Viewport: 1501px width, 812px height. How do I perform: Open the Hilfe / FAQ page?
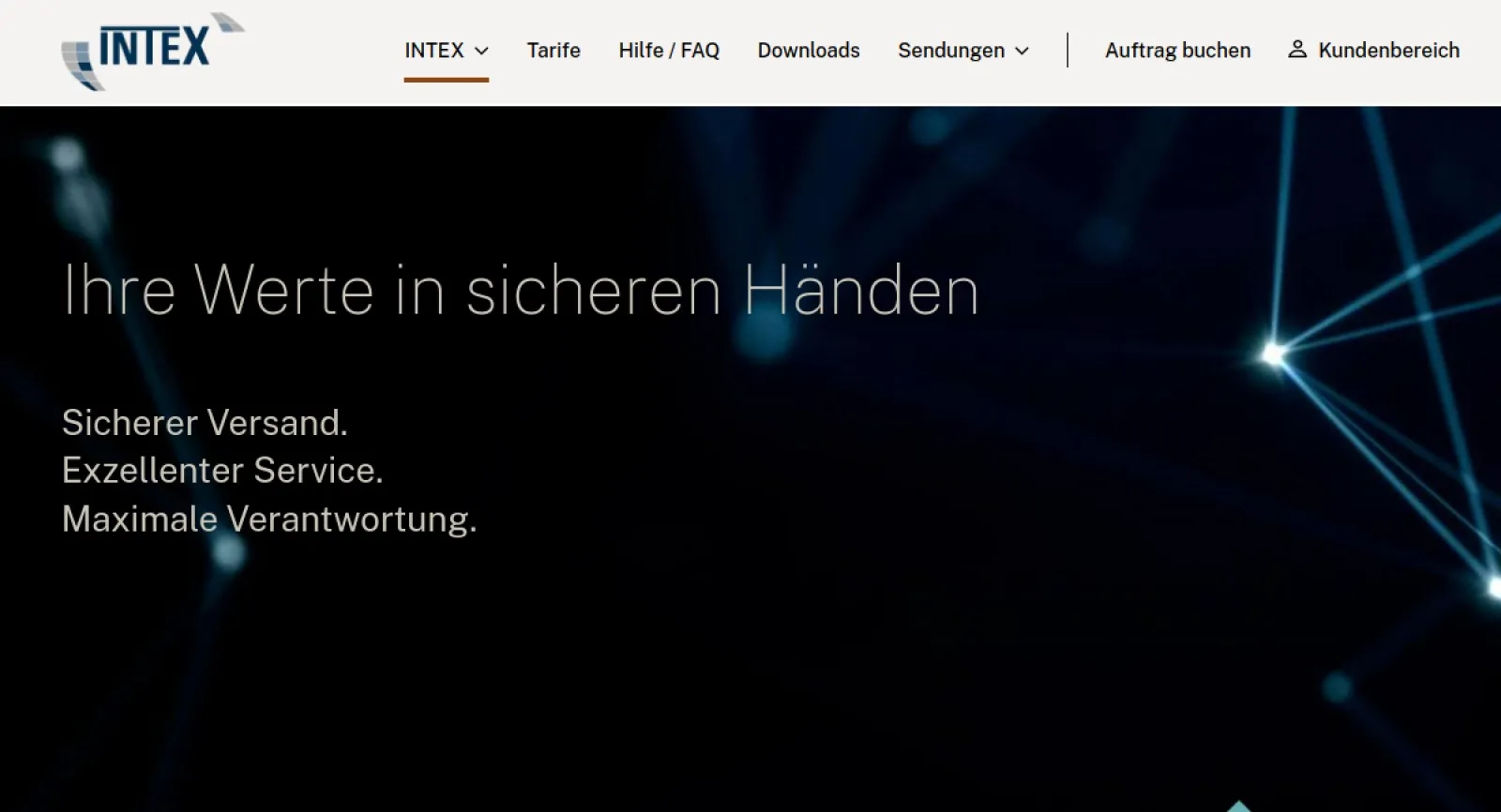(669, 51)
